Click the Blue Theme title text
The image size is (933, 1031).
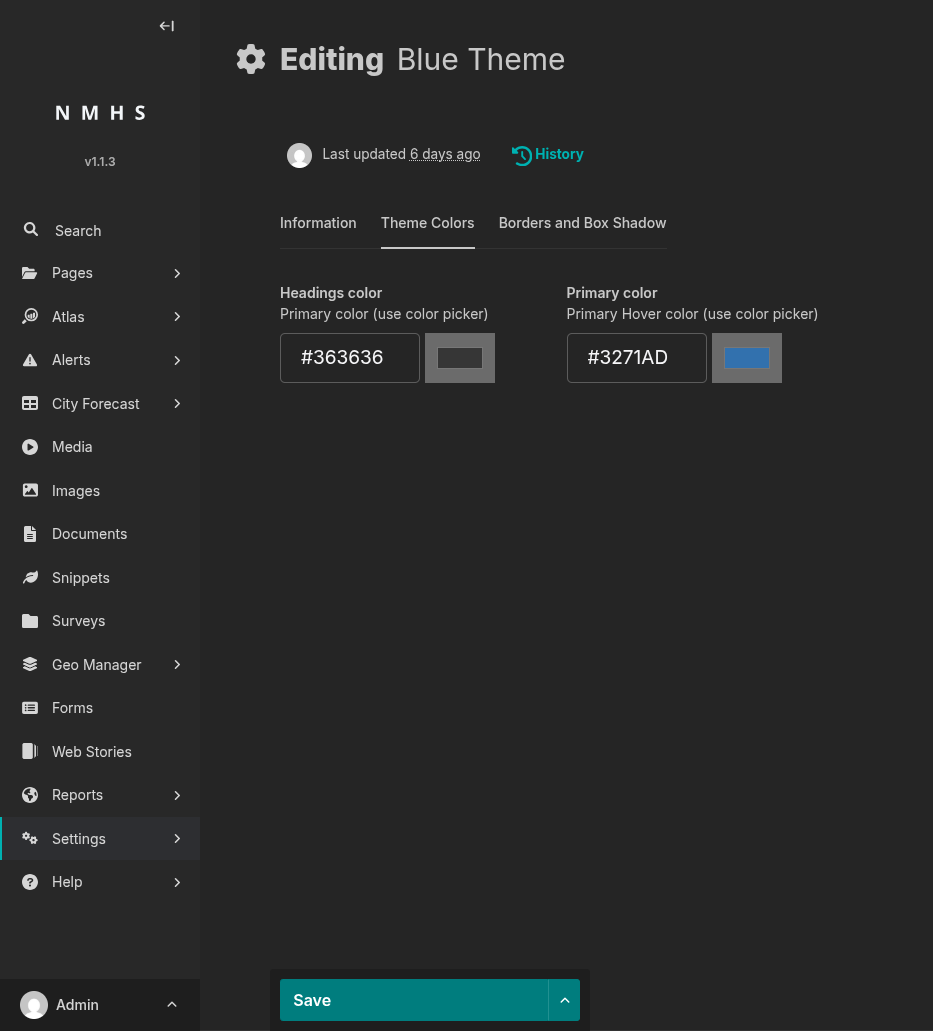(x=481, y=60)
